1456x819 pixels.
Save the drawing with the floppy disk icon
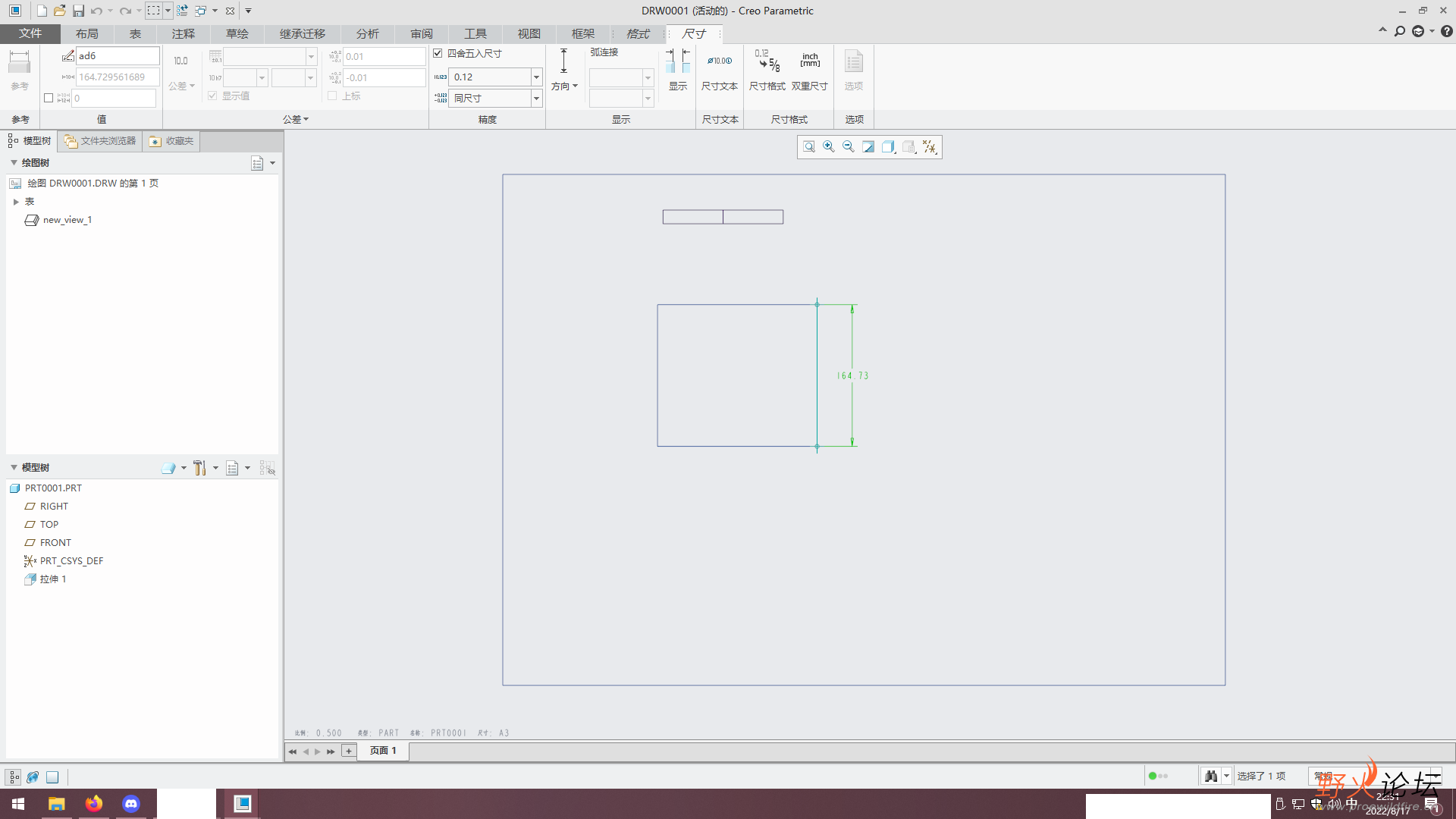click(78, 11)
